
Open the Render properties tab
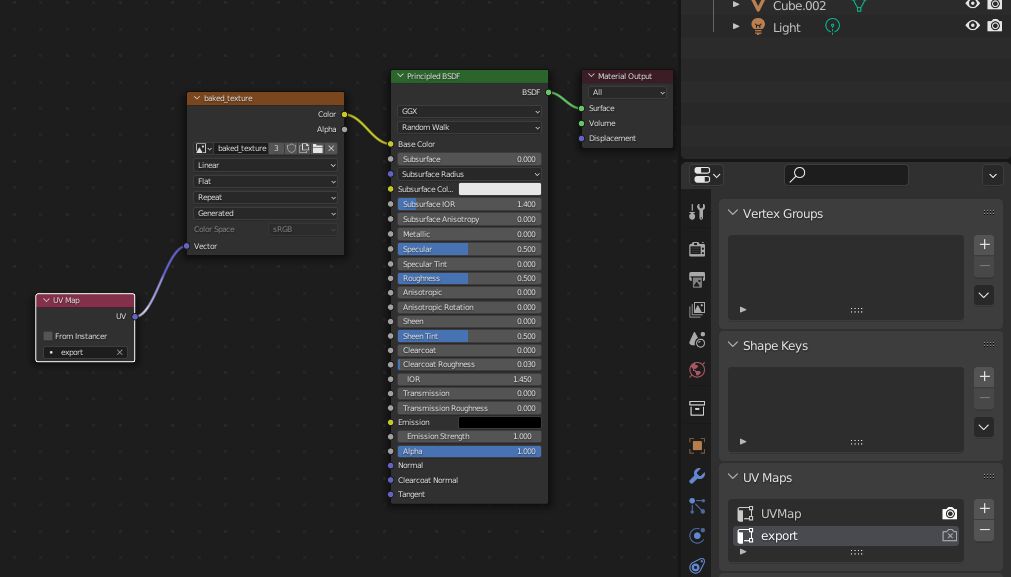697,249
